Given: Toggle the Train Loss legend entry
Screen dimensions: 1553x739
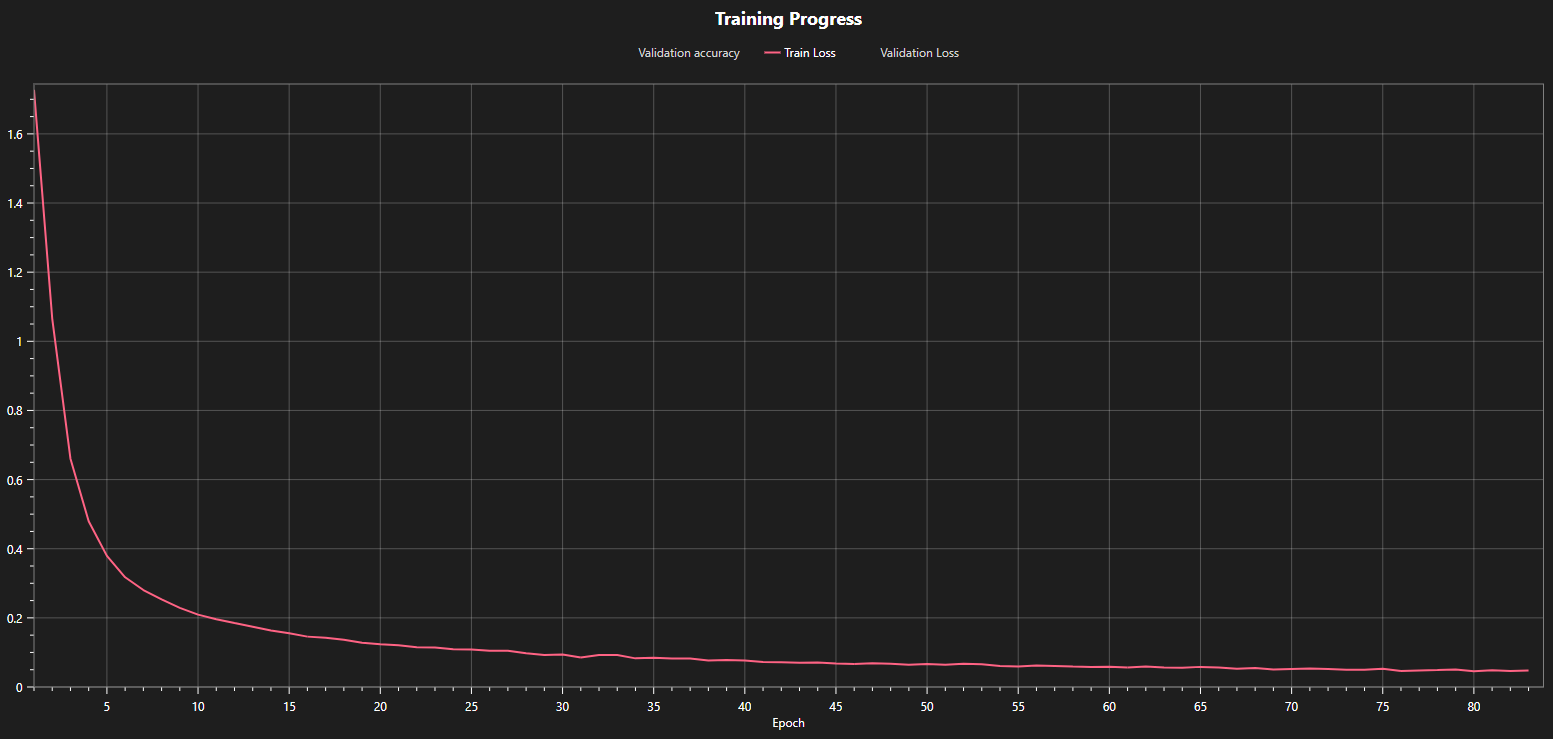Looking at the screenshot, I should tap(811, 53).
